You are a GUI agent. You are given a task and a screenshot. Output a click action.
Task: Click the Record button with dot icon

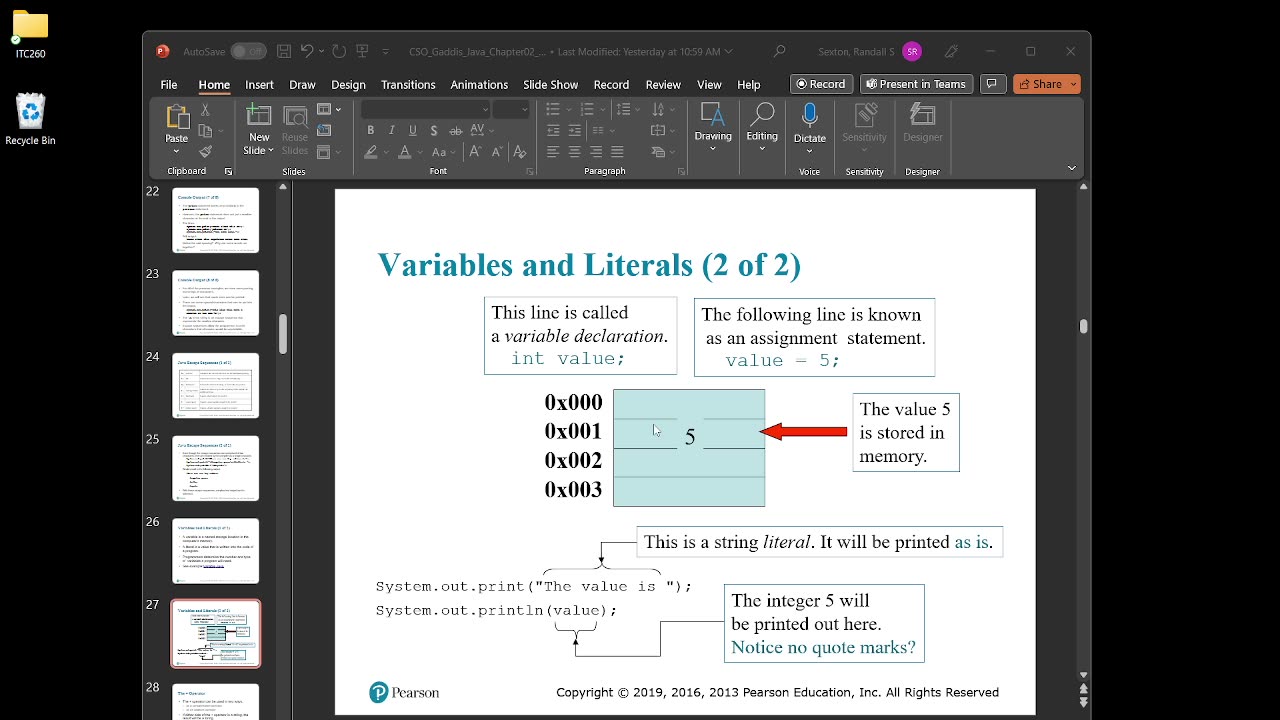tap(821, 84)
